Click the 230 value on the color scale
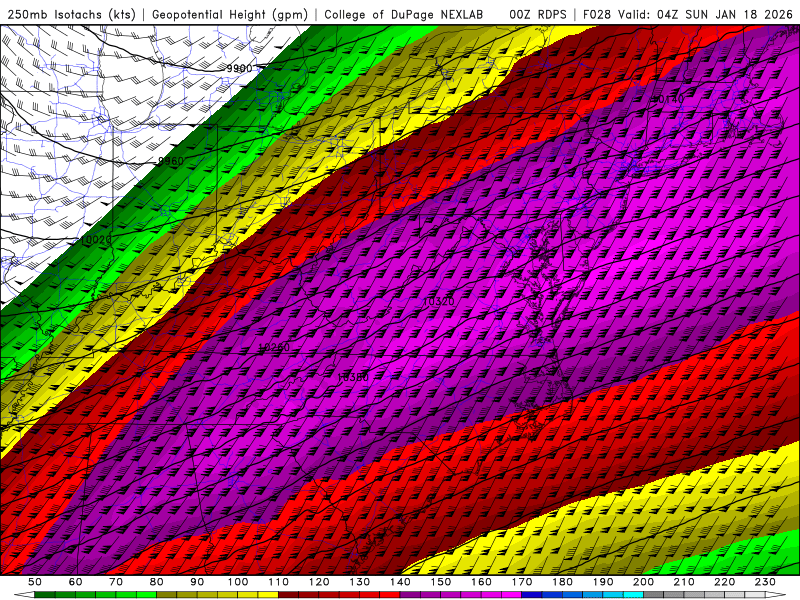This screenshot has width=800, height=600. [x=766, y=582]
